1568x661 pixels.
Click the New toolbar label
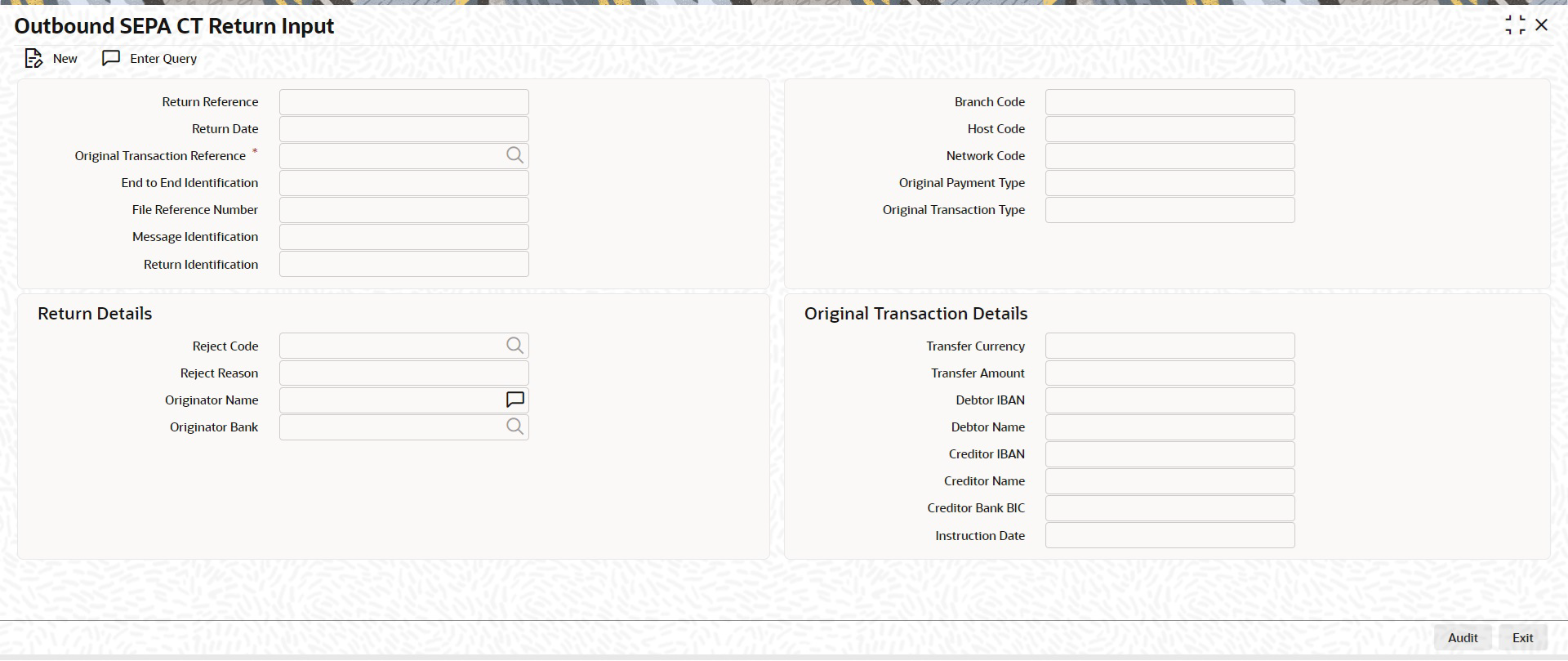65,59
